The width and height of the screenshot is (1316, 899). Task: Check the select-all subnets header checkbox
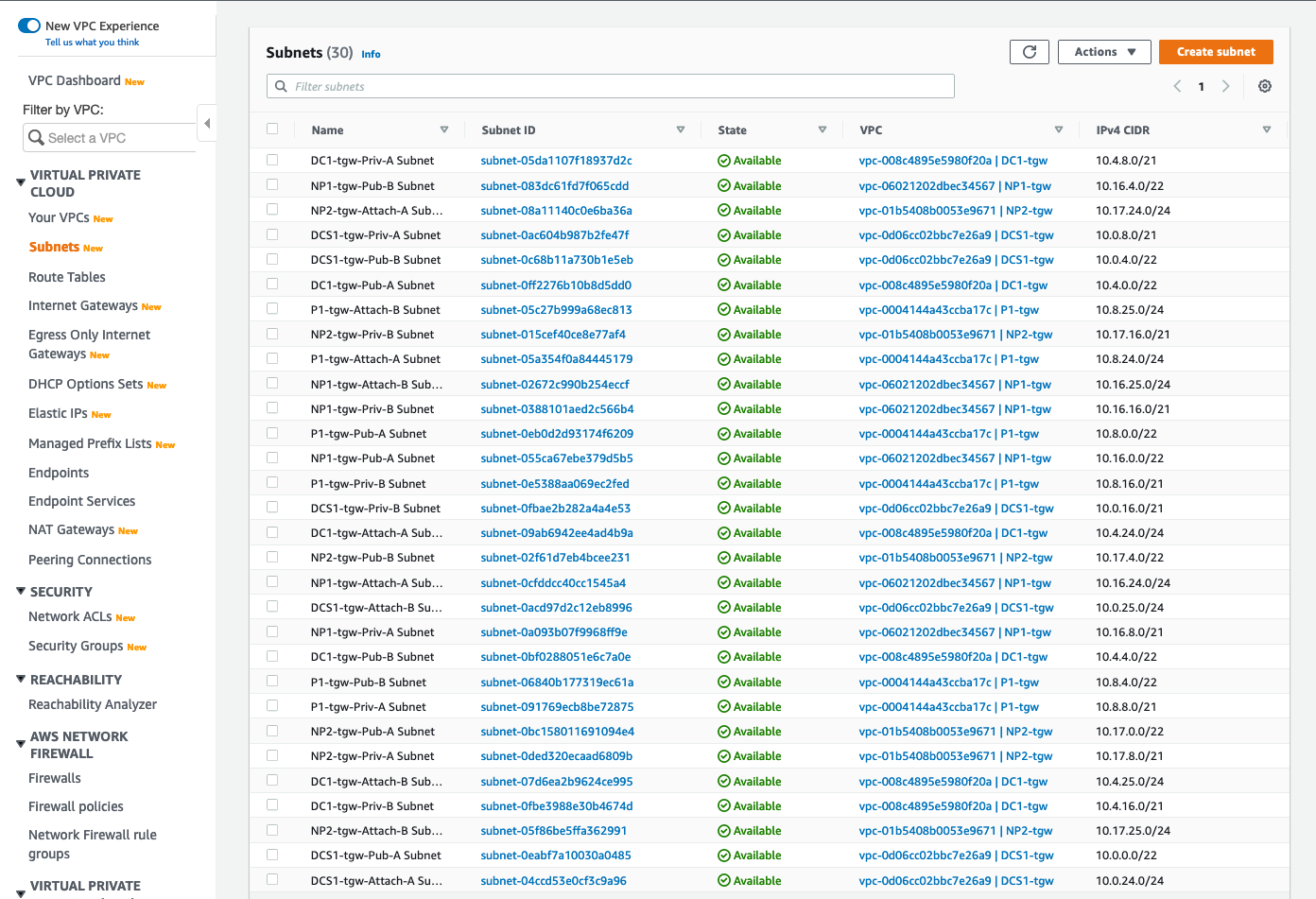(x=272, y=130)
